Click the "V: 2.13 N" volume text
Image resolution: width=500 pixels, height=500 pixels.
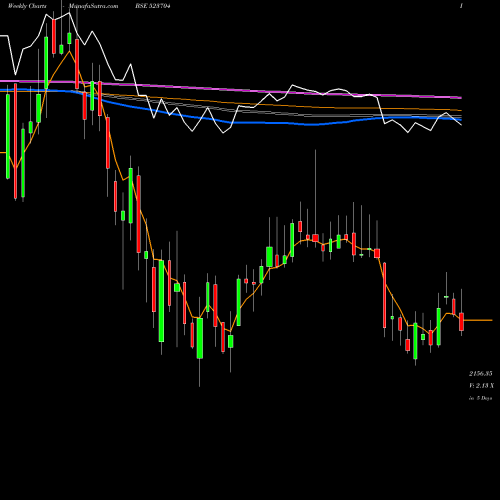(x=481, y=386)
